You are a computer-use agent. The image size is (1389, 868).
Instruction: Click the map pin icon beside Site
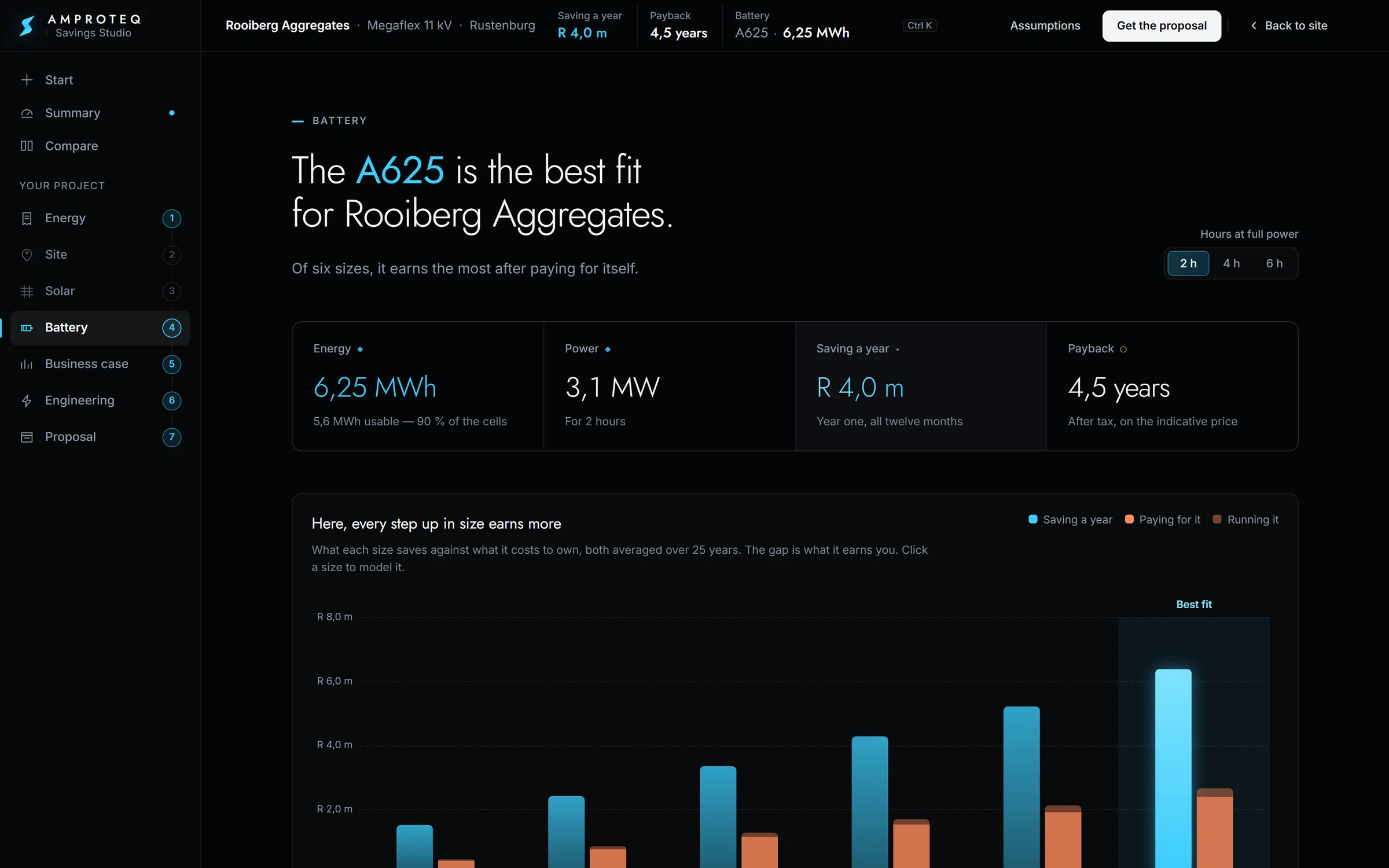(x=27, y=255)
